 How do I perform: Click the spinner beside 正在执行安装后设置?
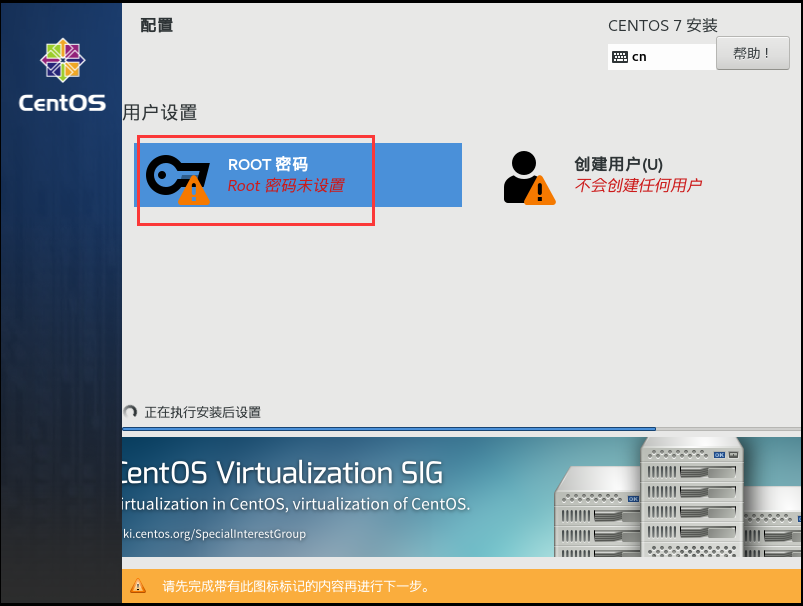click(130, 412)
